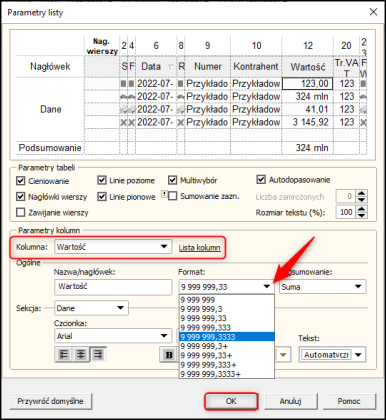Decrease Liczba zamrożonych value
Image resolution: width=386 pixels, height=420 pixels.
361,200
